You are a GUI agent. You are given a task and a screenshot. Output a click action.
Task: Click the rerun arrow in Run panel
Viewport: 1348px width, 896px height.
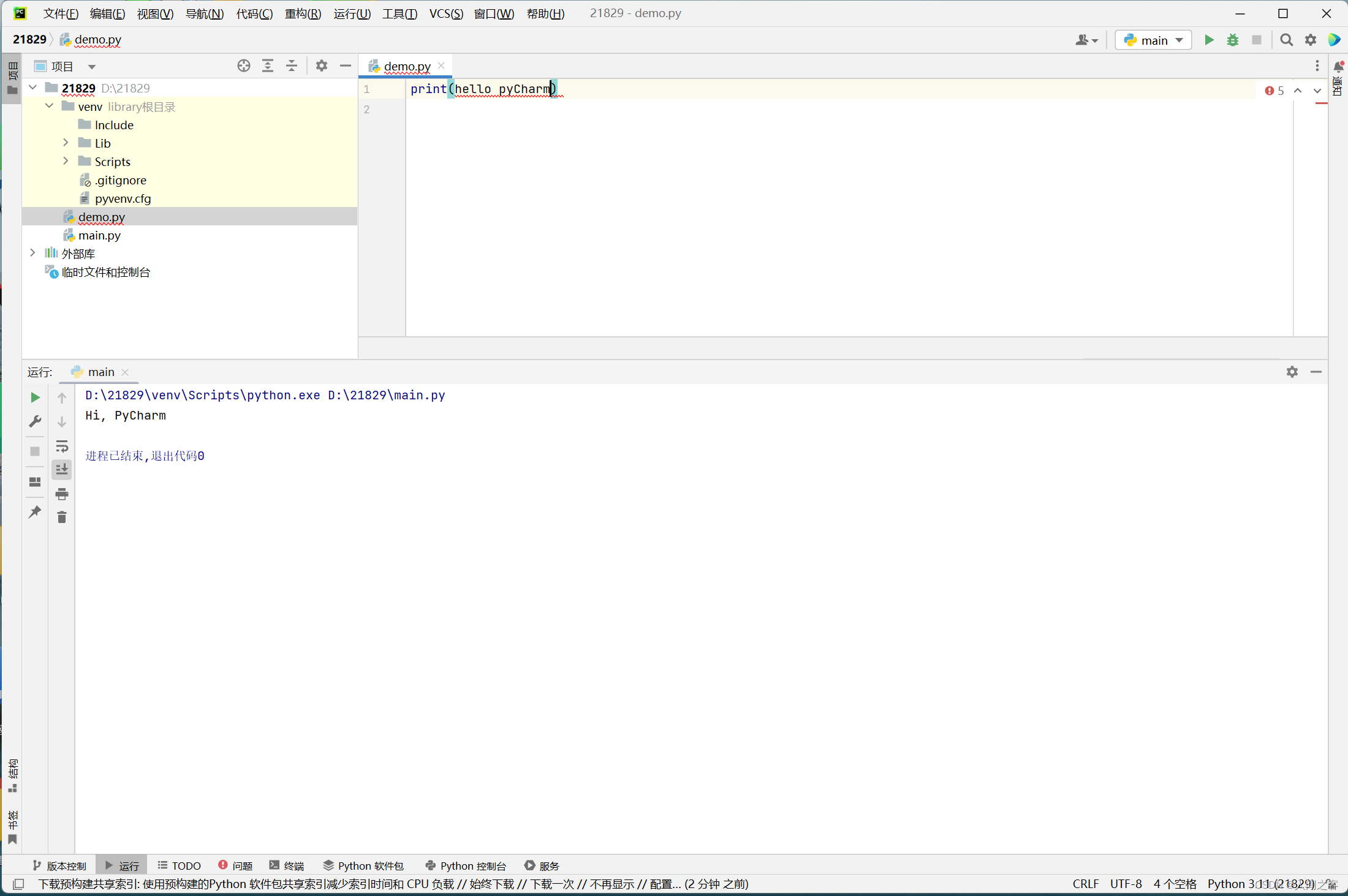[x=35, y=397]
